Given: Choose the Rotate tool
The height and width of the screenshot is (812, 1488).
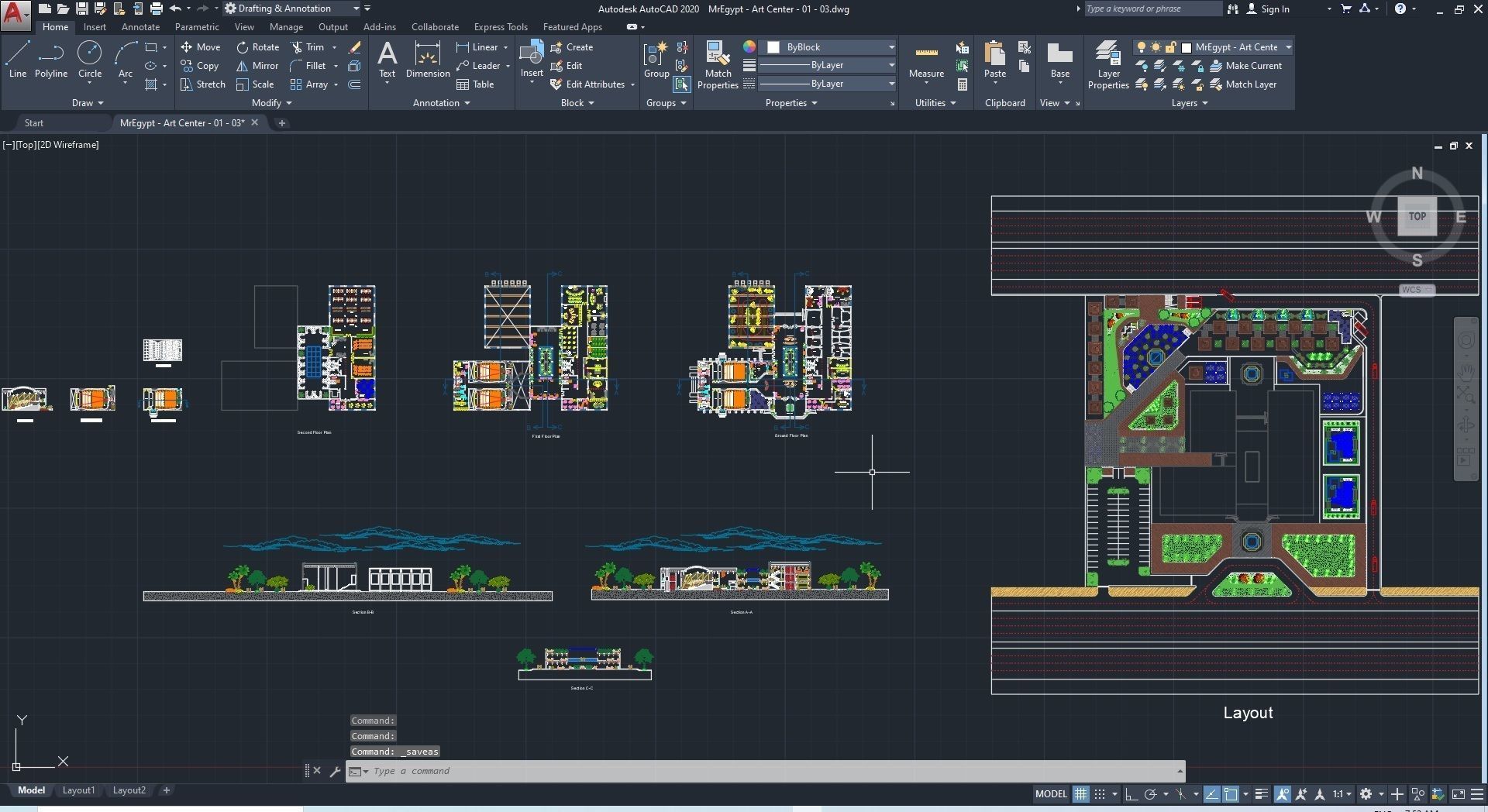Looking at the screenshot, I should tap(258, 47).
